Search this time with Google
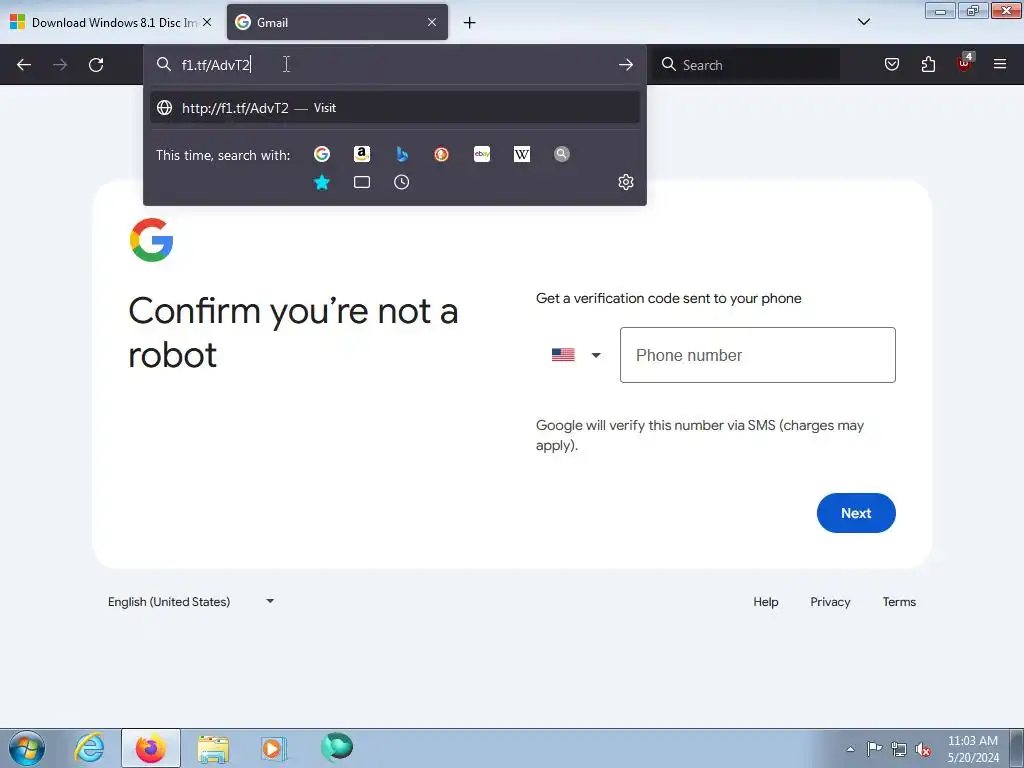Image resolution: width=1024 pixels, height=768 pixels. [322, 154]
